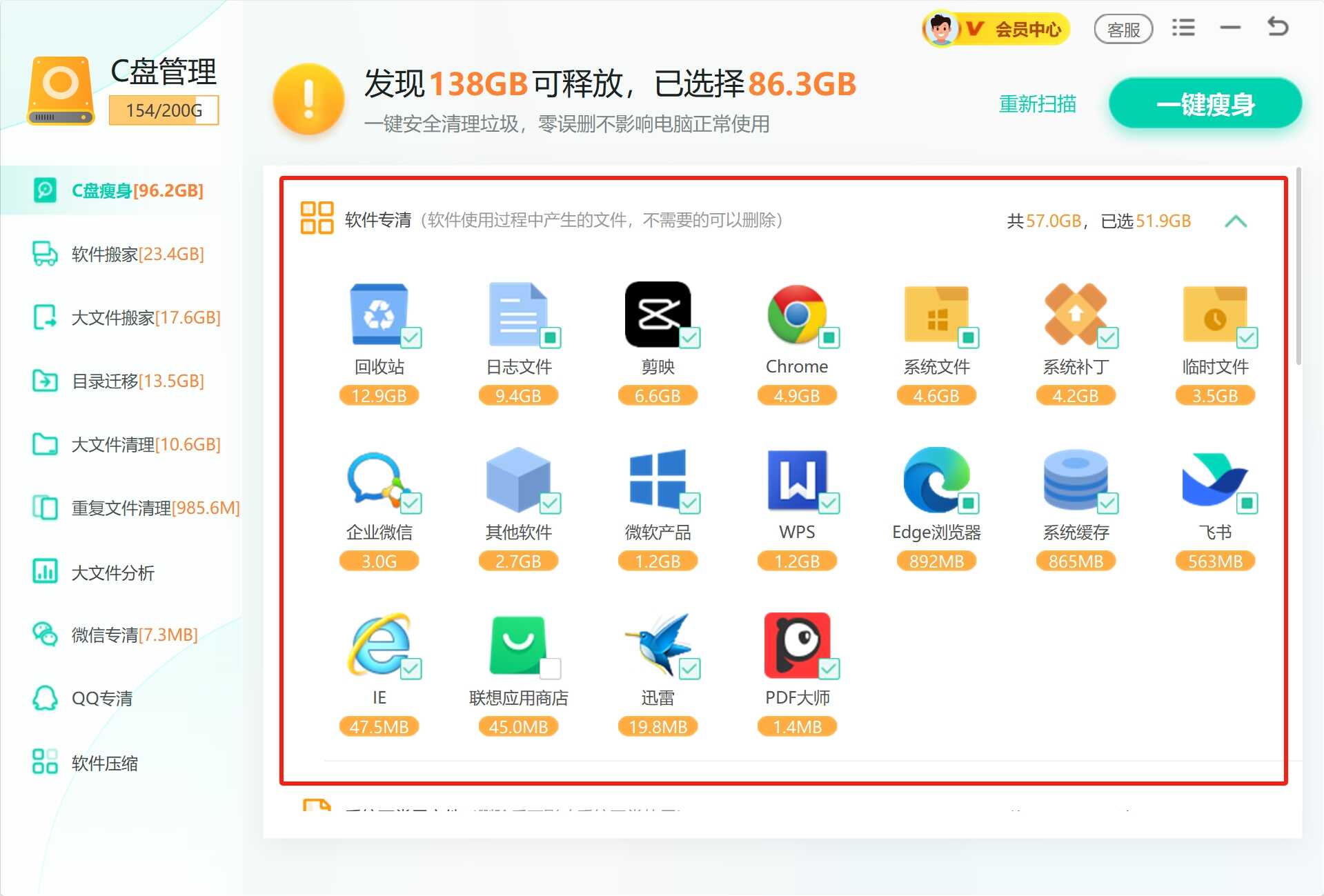Check the 联想应用商店 checkbox

(x=551, y=668)
